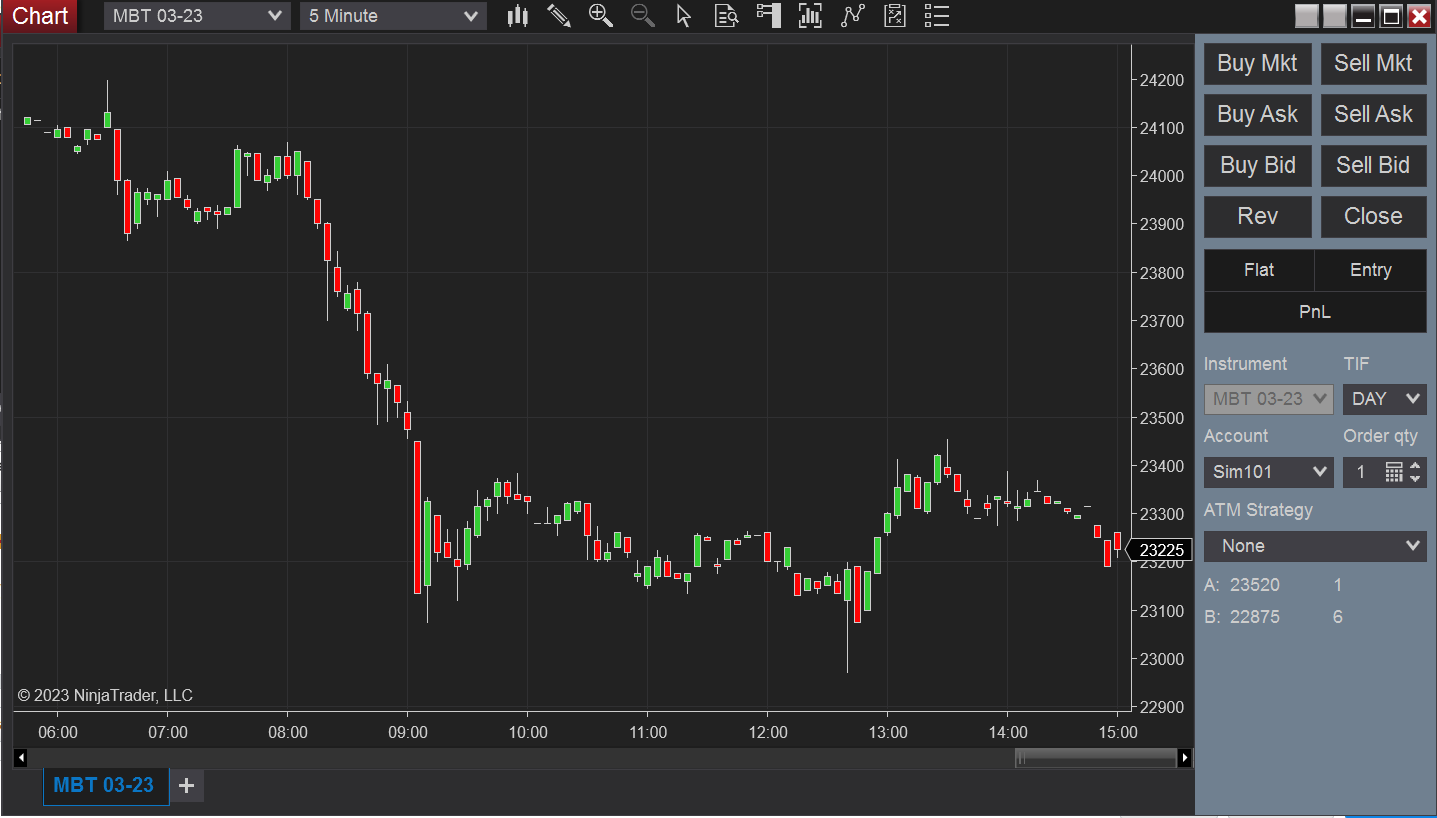Open the Sim101 account dropdown

pyautogui.click(x=1268, y=471)
